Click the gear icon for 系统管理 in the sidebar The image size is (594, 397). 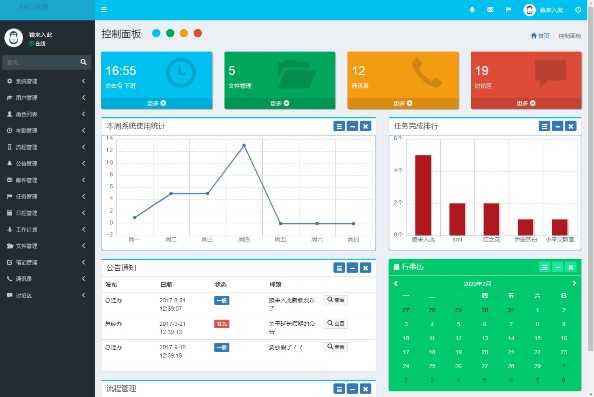point(9,81)
